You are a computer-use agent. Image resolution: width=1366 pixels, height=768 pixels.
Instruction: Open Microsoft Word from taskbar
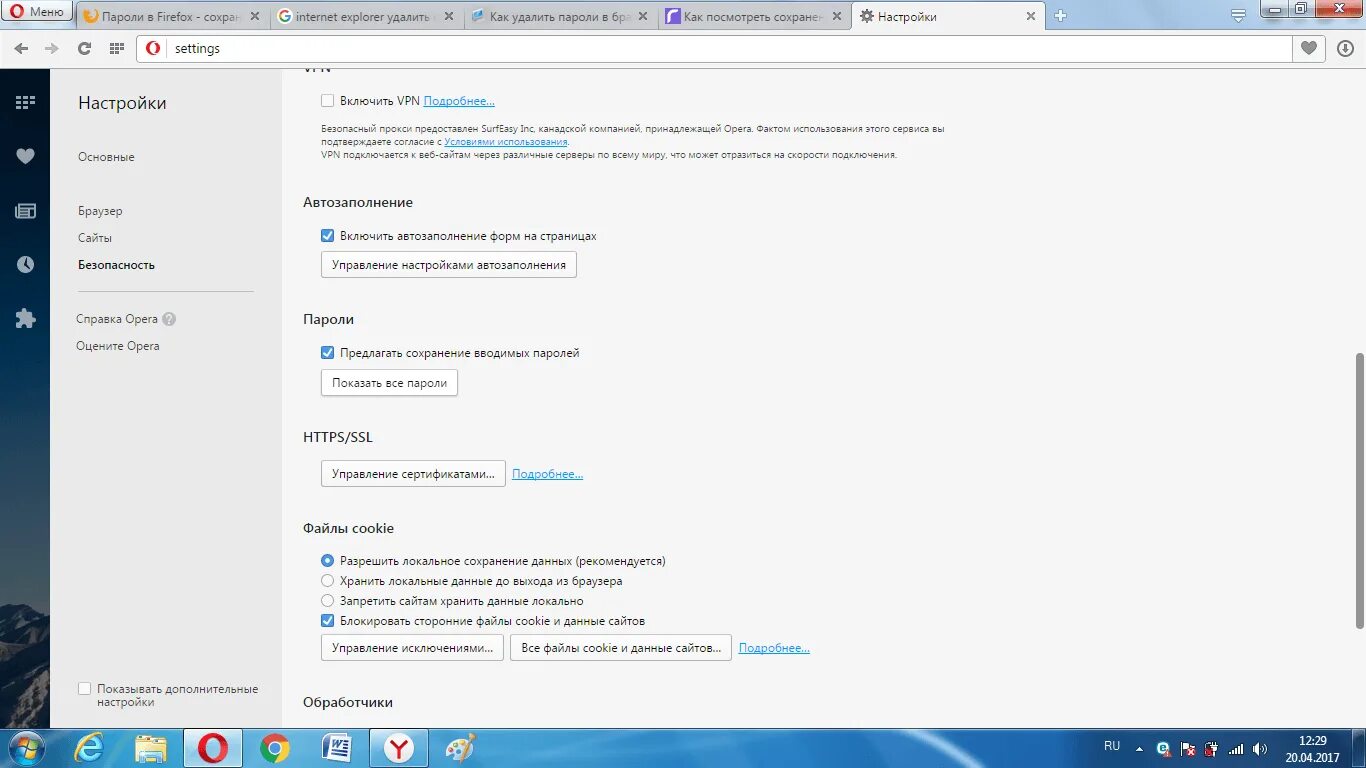(x=337, y=748)
